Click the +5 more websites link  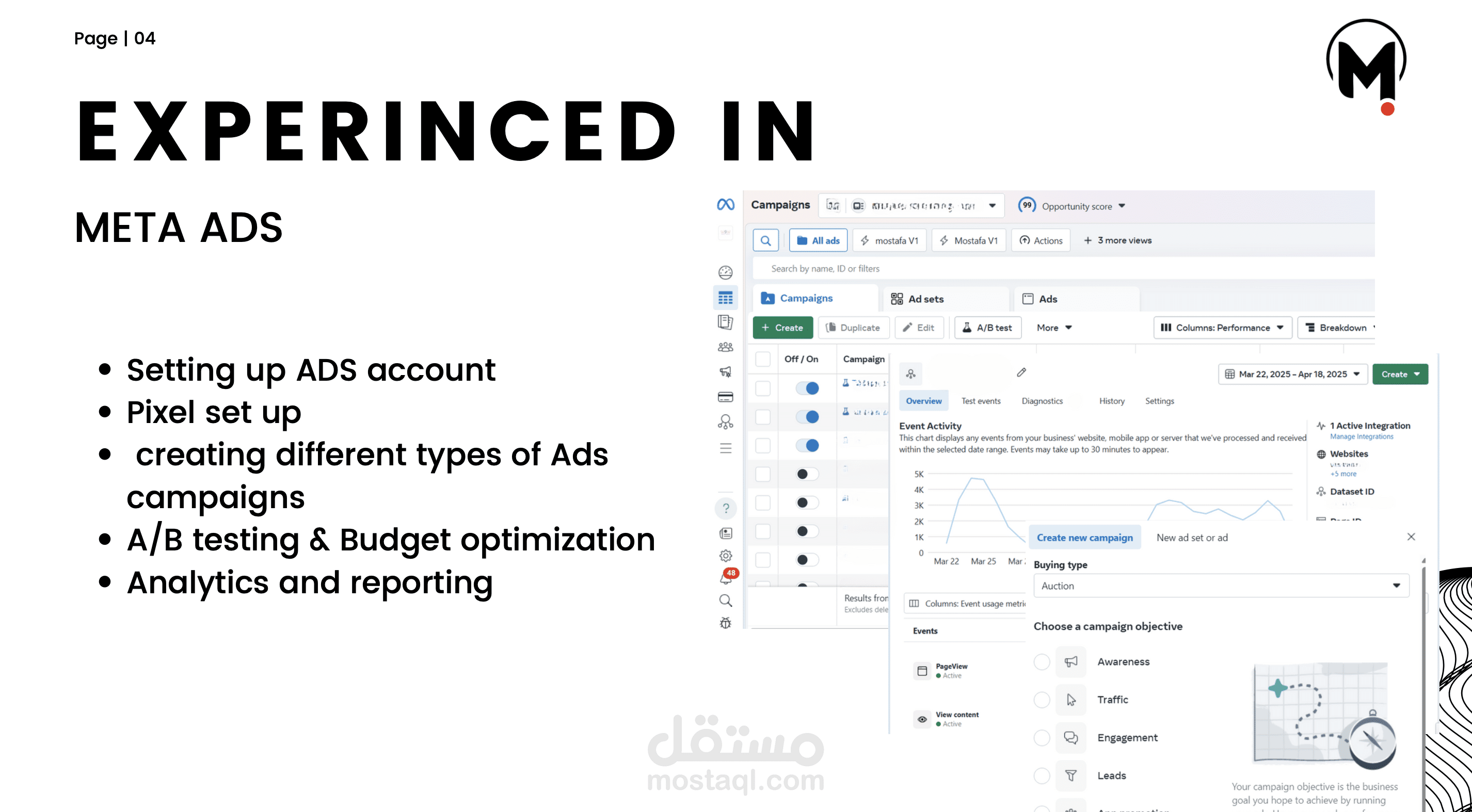point(1343,474)
